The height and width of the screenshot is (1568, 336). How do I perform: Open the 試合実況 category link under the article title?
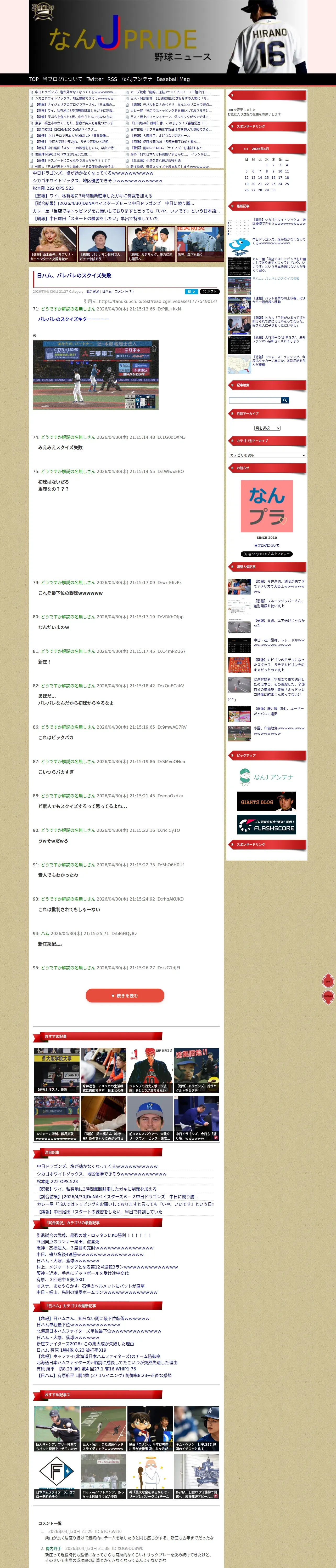[x=93, y=292]
